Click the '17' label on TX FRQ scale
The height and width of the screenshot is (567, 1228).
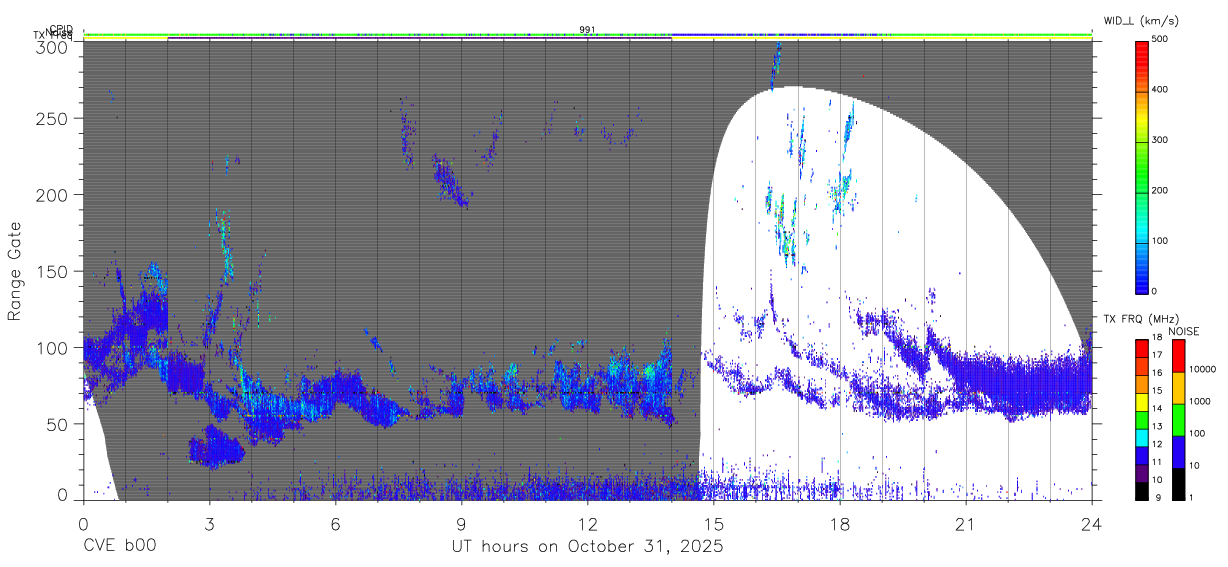click(1157, 355)
